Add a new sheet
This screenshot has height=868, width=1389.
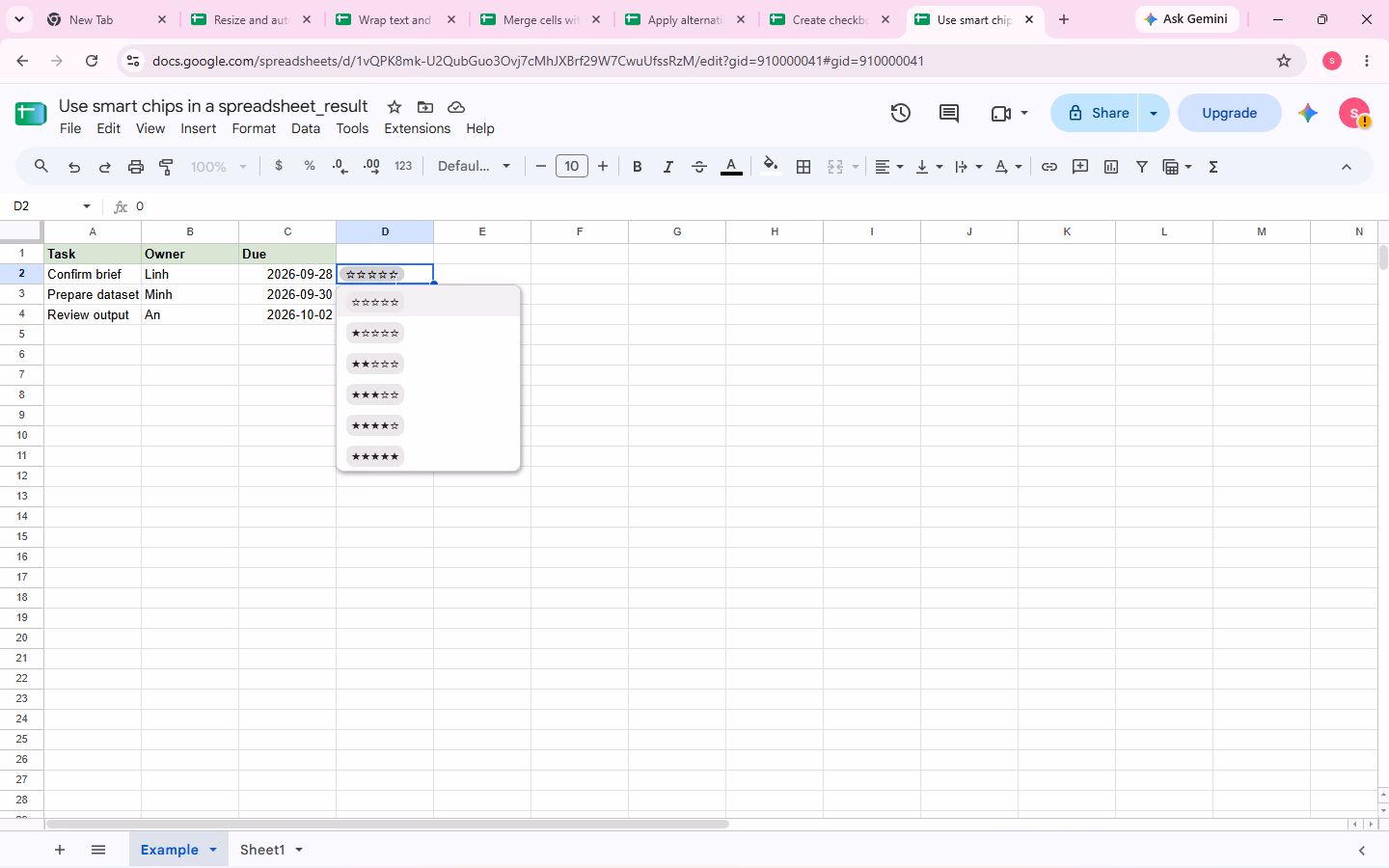click(x=60, y=850)
